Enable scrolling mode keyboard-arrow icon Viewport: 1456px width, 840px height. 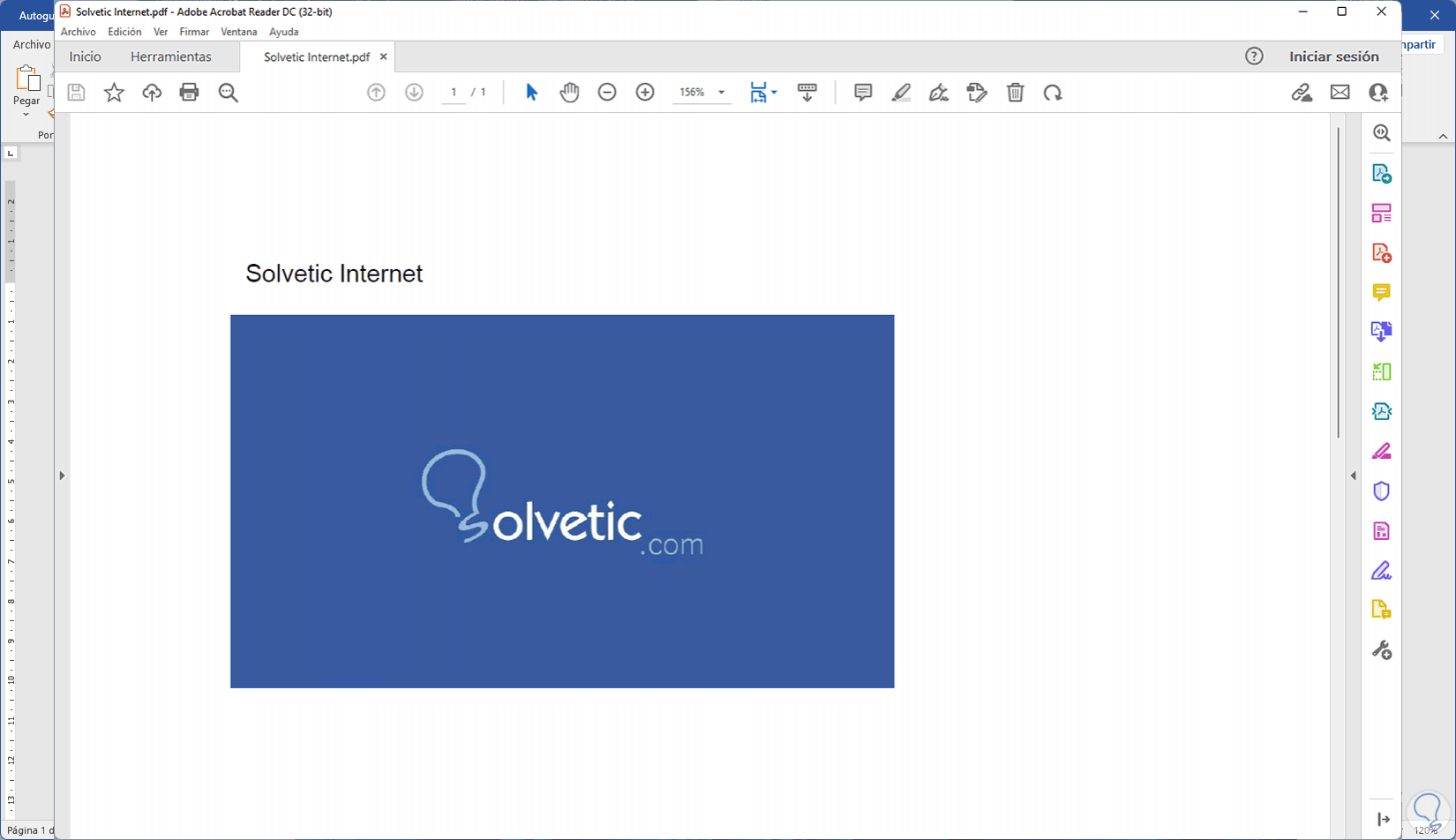tap(807, 93)
